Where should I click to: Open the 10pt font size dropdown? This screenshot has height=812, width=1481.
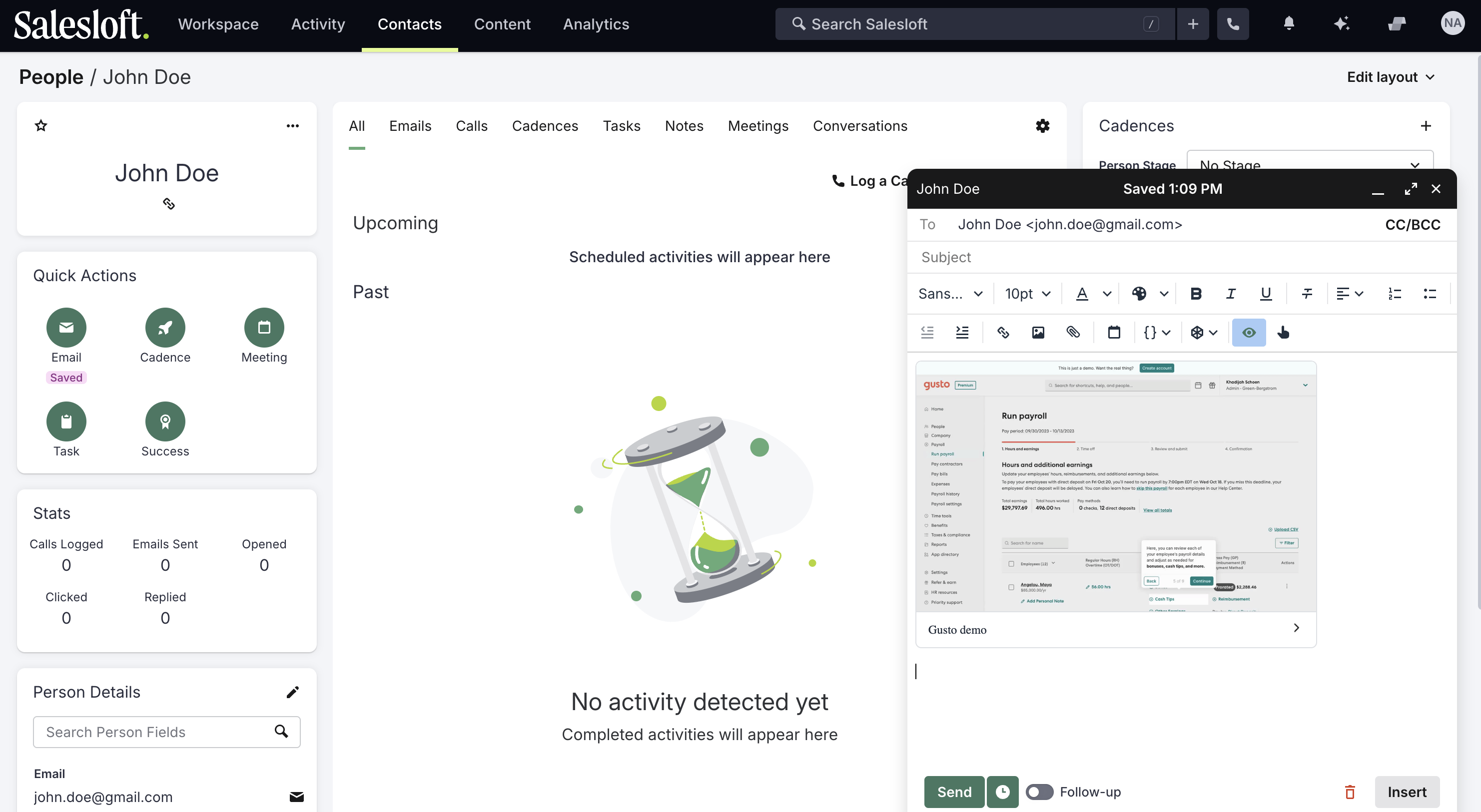tap(1027, 294)
